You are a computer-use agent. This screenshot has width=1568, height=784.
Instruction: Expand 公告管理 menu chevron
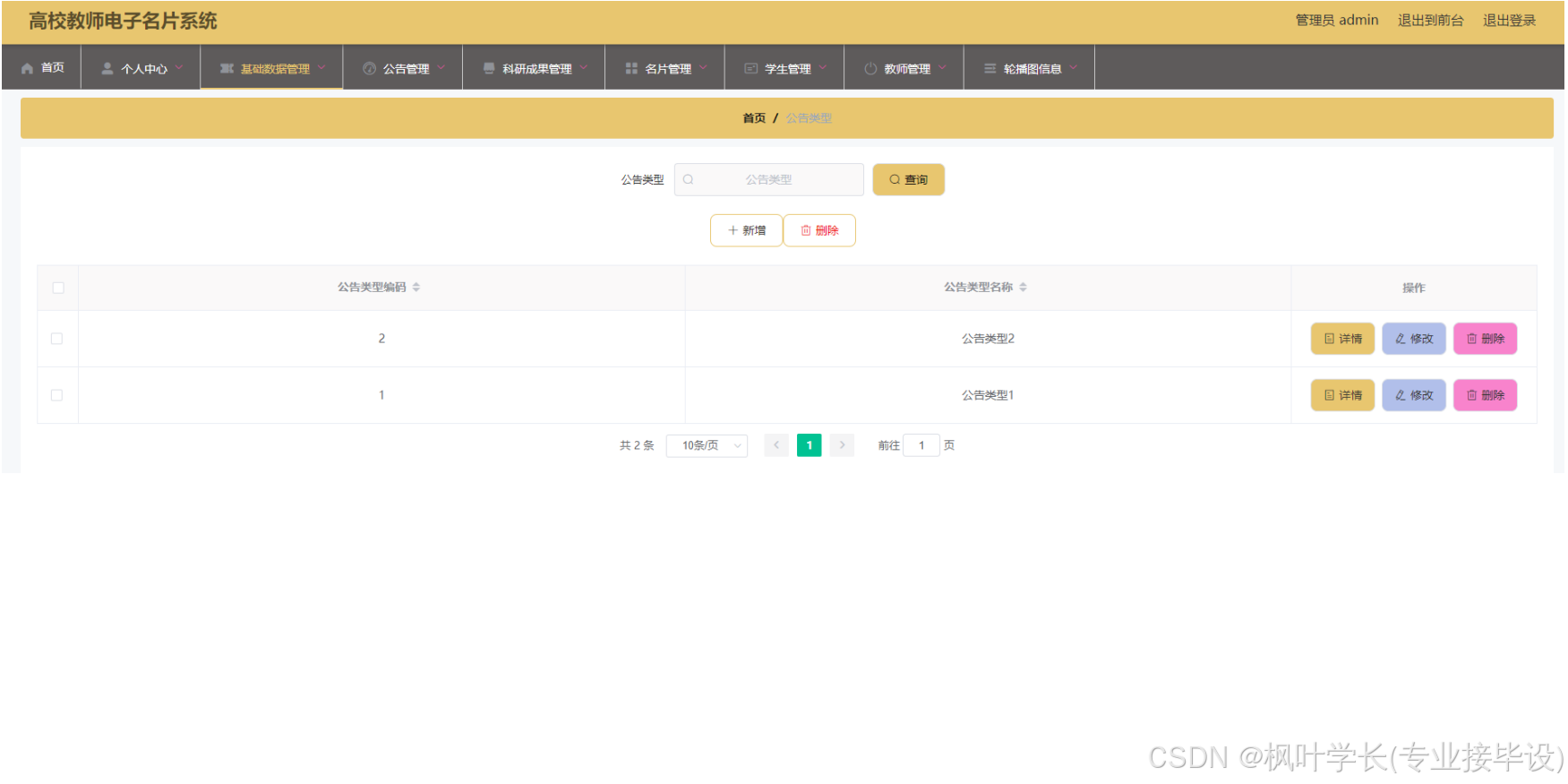point(441,67)
